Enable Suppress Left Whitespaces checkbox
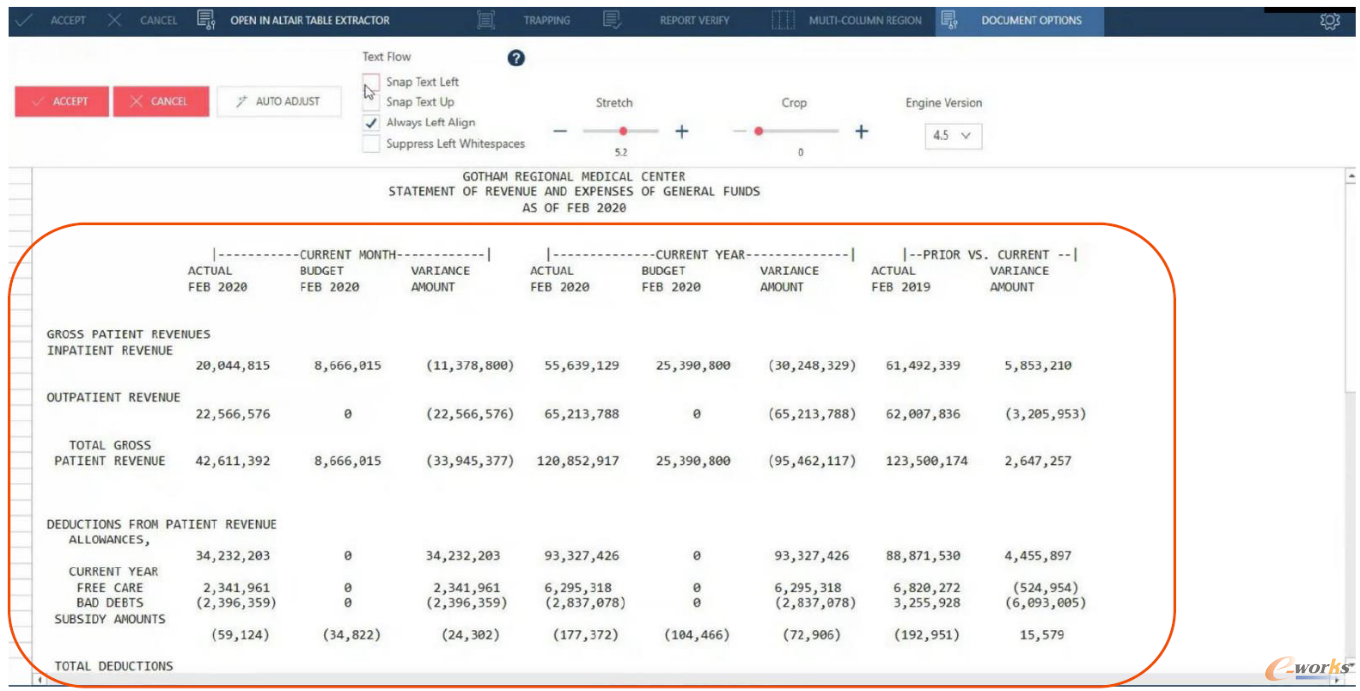The image size is (1360, 691). (x=371, y=144)
